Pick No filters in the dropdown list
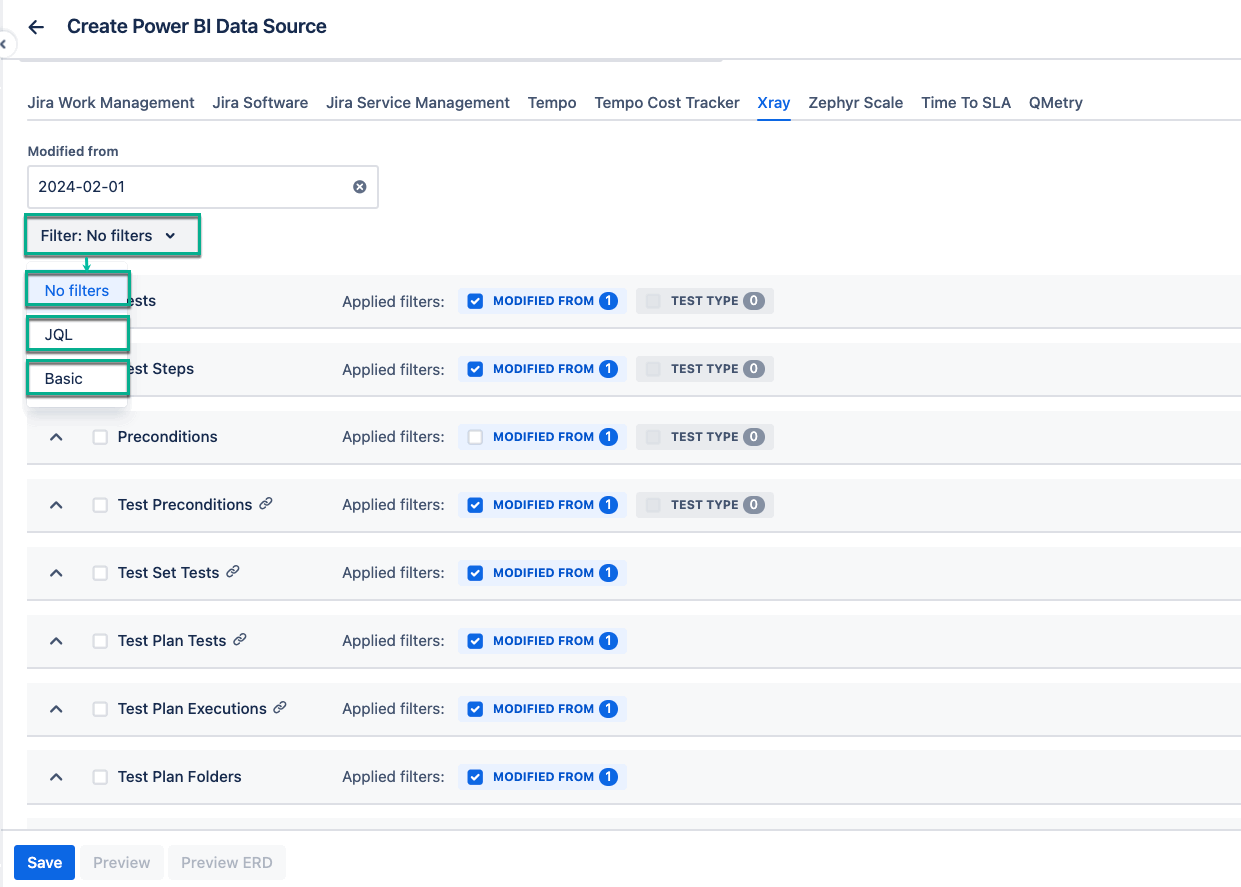The width and height of the screenshot is (1241, 887). pos(77,291)
